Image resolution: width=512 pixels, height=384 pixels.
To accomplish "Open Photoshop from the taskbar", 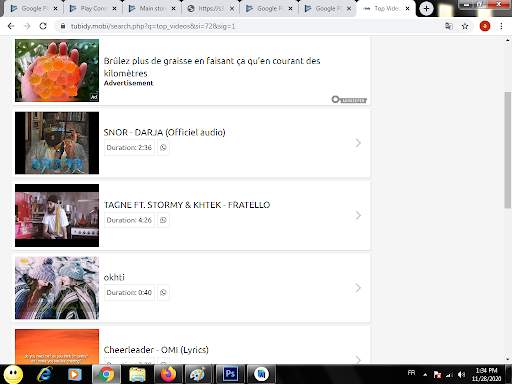I will [x=230, y=374].
